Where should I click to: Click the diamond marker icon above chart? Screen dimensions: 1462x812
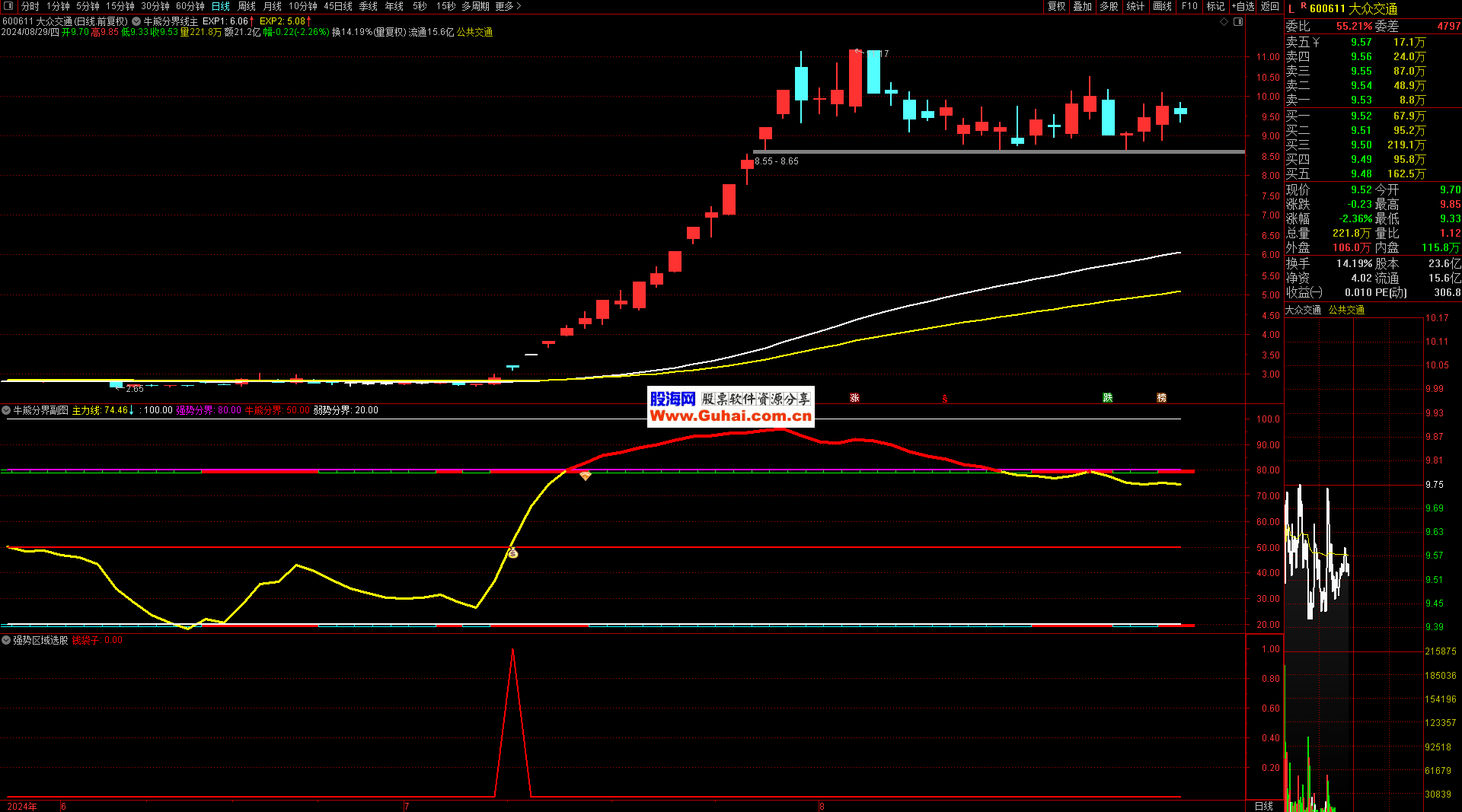[1224, 22]
